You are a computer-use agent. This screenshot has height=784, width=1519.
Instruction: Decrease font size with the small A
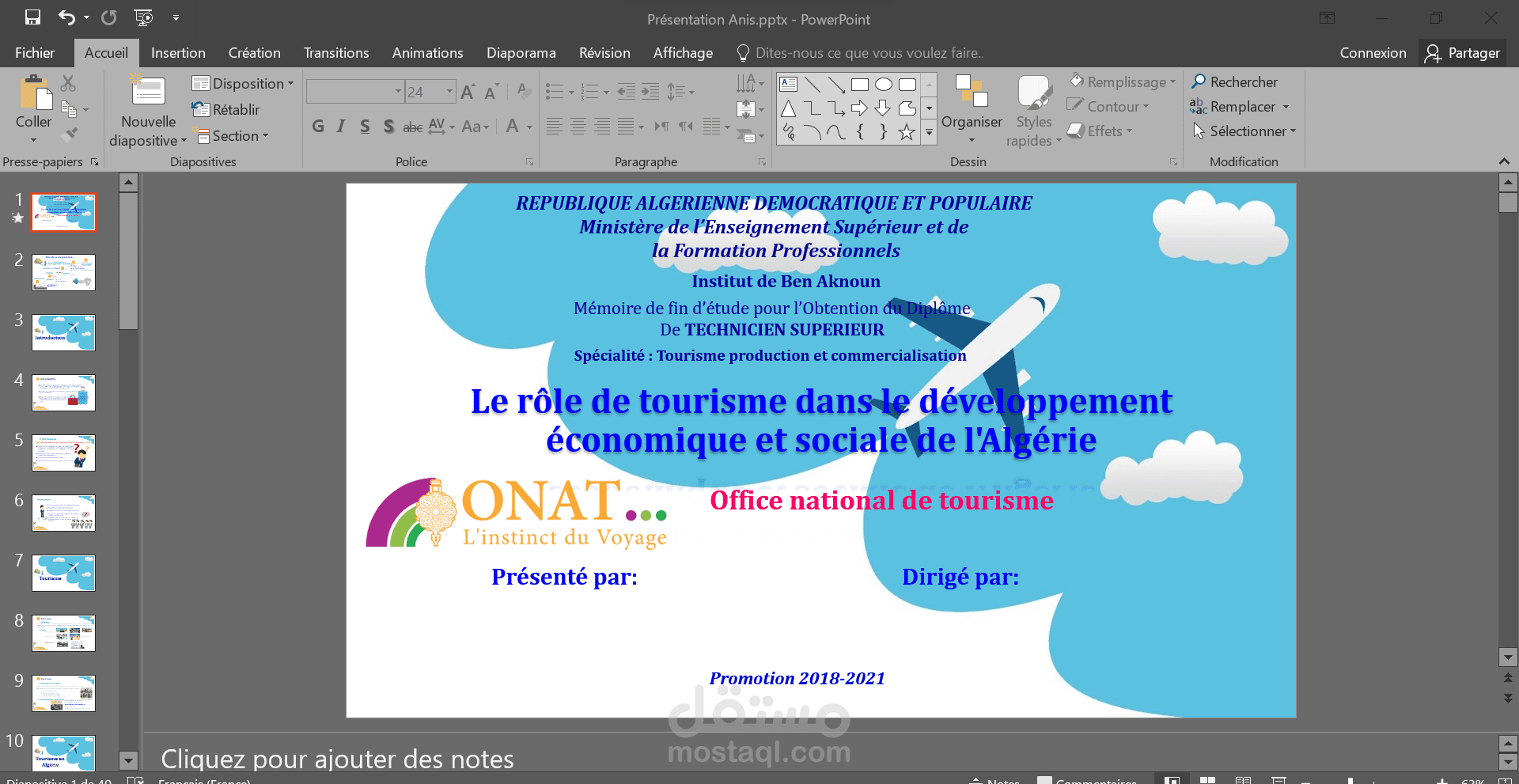click(491, 92)
